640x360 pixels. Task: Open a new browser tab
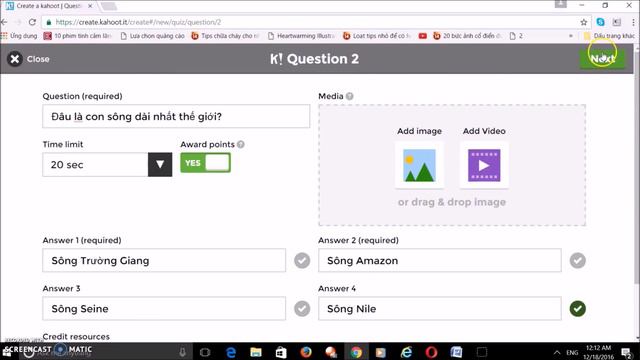click(109, 6)
